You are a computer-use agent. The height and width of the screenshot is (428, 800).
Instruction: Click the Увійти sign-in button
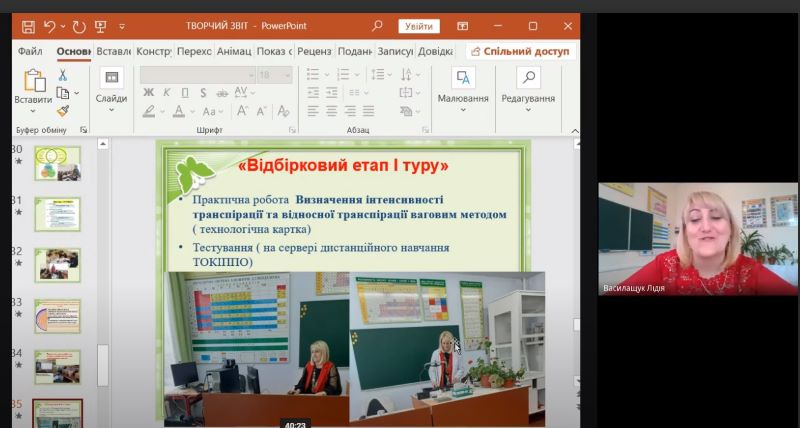pyautogui.click(x=419, y=26)
